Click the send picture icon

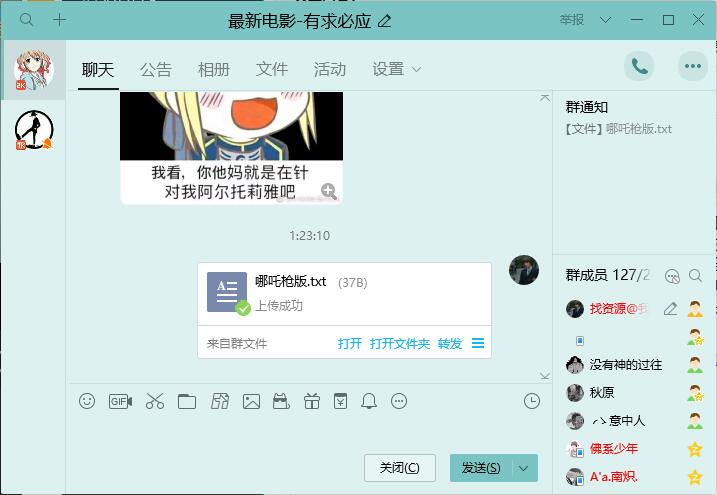(x=251, y=401)
